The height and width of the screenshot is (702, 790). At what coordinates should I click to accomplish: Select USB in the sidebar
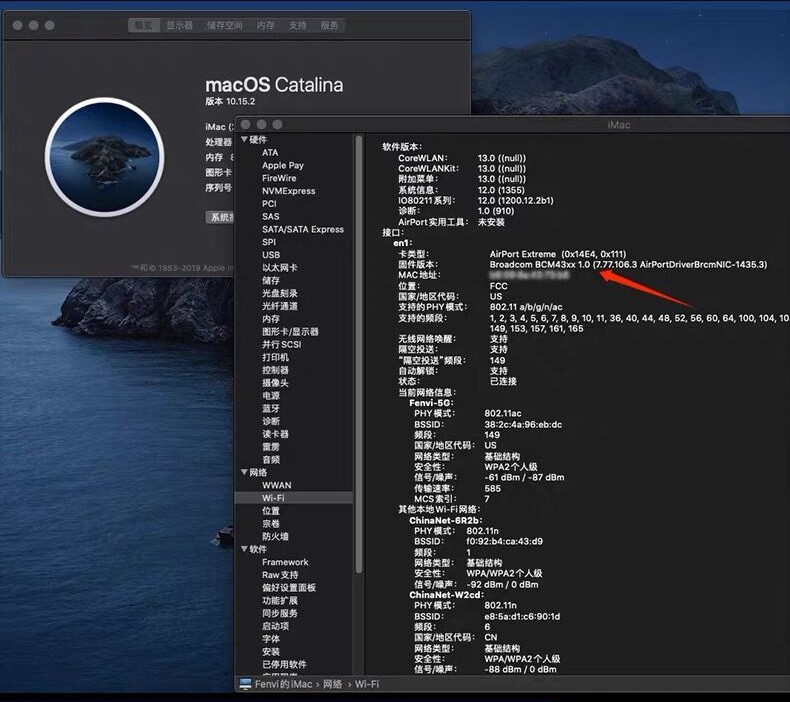click(271, 255)
